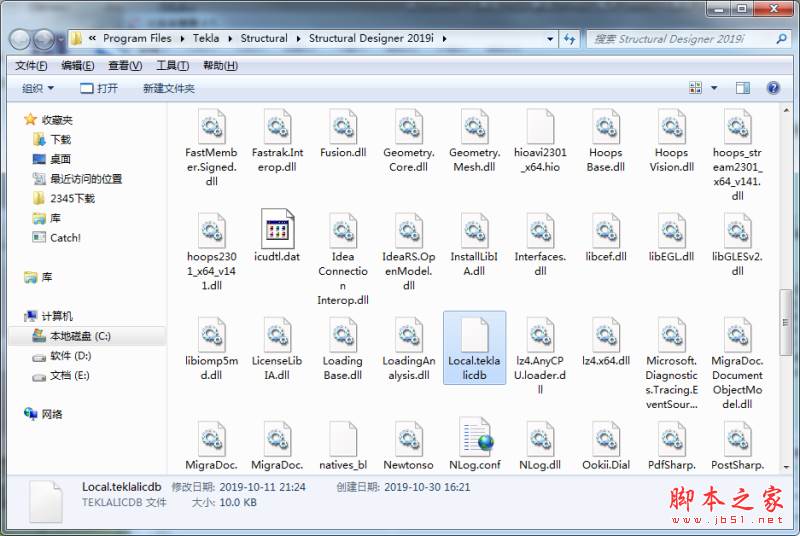
Task: Select Interfaces.dll file
Action: 540,245
